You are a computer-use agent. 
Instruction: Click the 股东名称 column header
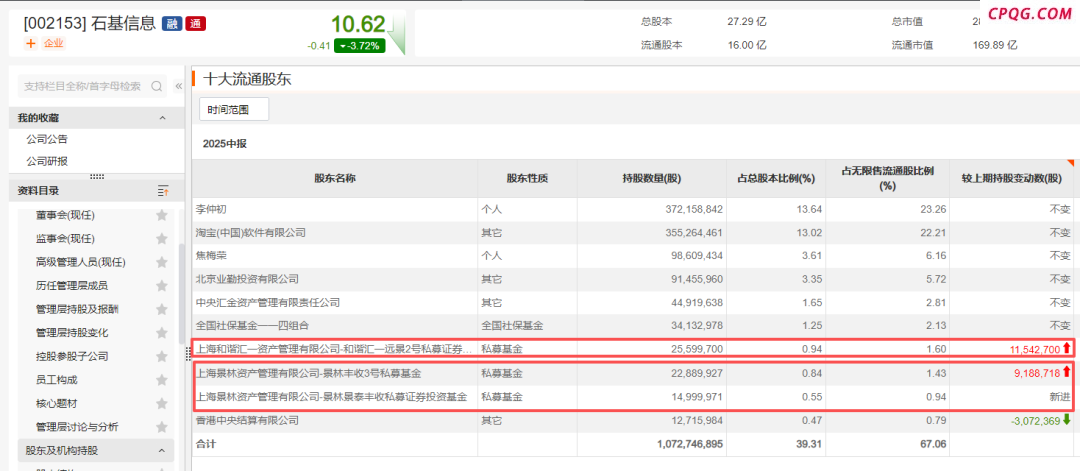tap(335, 179)
